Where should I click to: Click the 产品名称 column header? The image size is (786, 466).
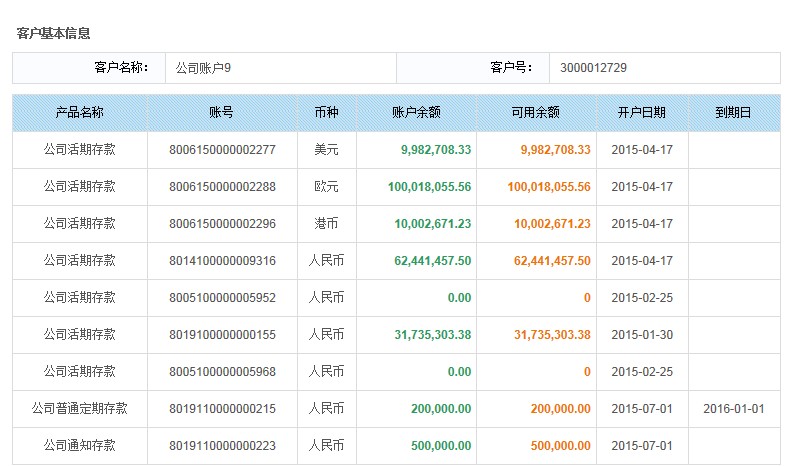click(x=80, y=112)
